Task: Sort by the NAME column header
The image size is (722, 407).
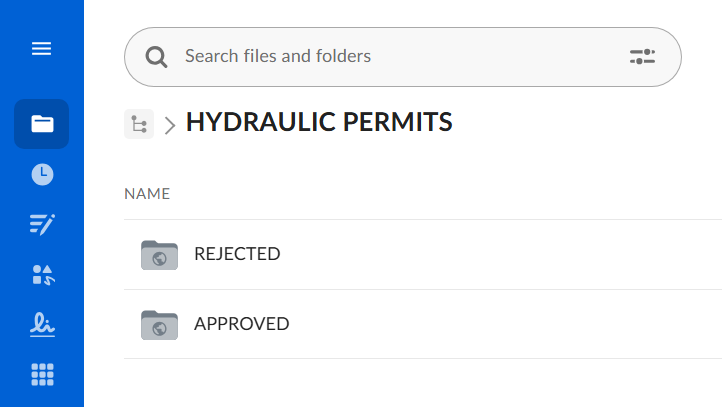Action: click(147, 194)
